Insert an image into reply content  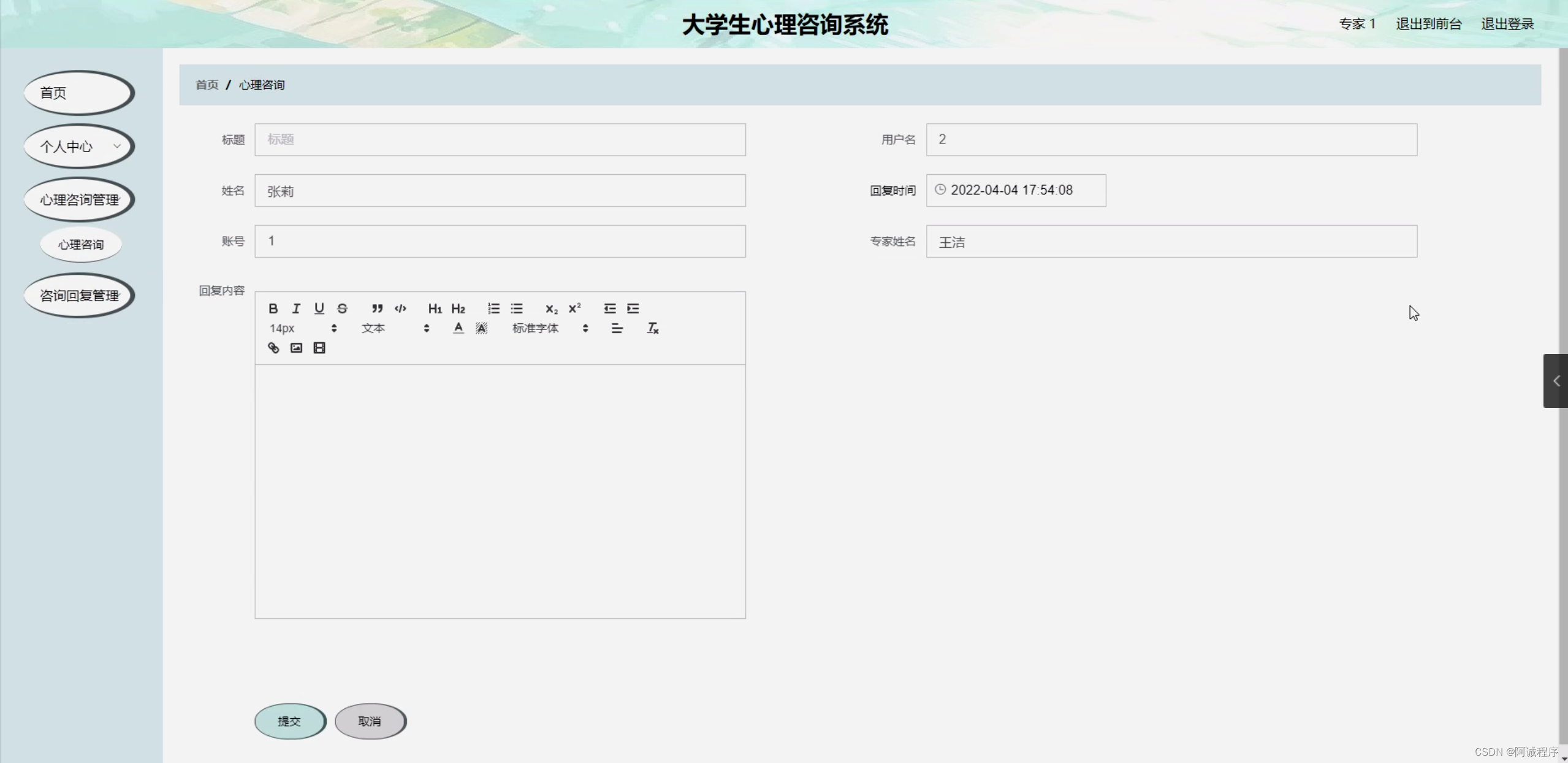[x=296, y=348]
